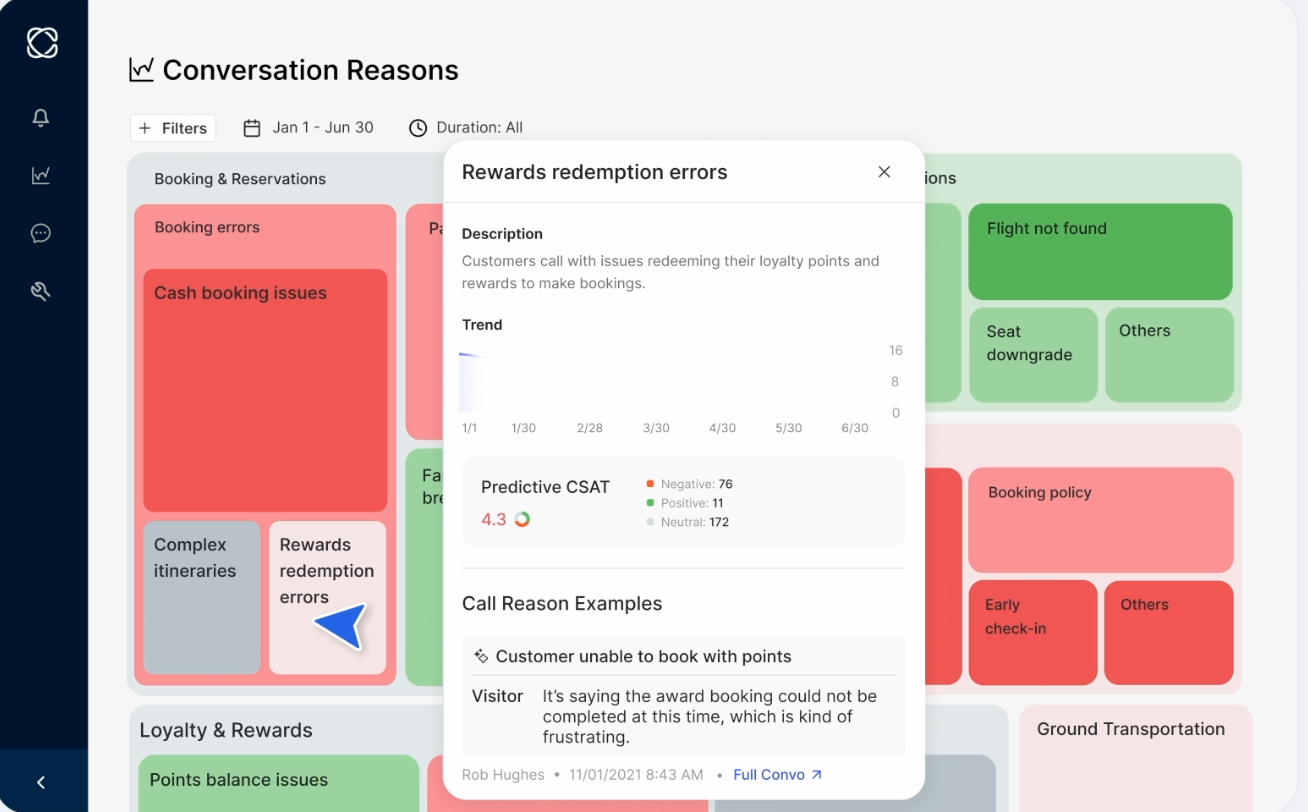Click the Predictive CSAT donut icon
Screen dimensions: 1308x812
pyautogui.click(x=522, y=519)
